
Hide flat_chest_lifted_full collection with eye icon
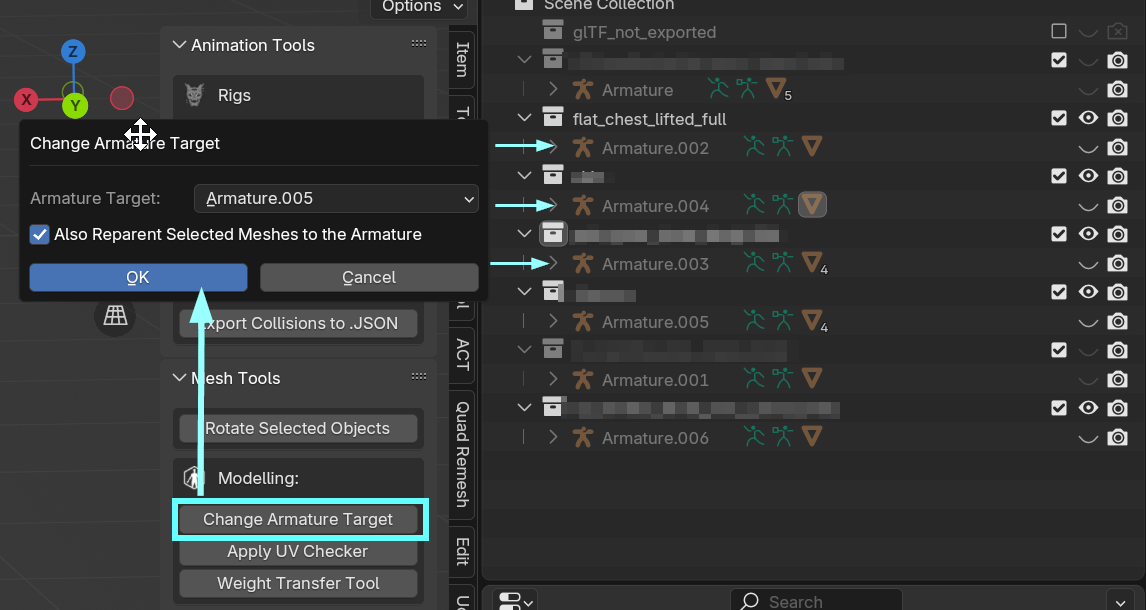[1088, 118]
